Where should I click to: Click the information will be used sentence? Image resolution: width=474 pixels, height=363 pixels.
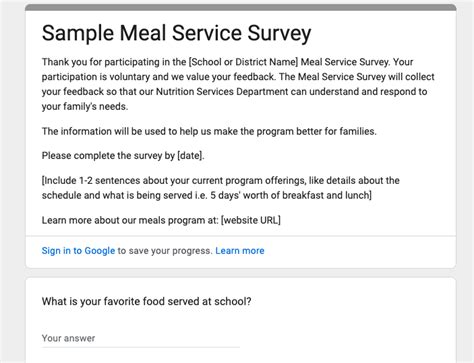(x=209, y=131)
